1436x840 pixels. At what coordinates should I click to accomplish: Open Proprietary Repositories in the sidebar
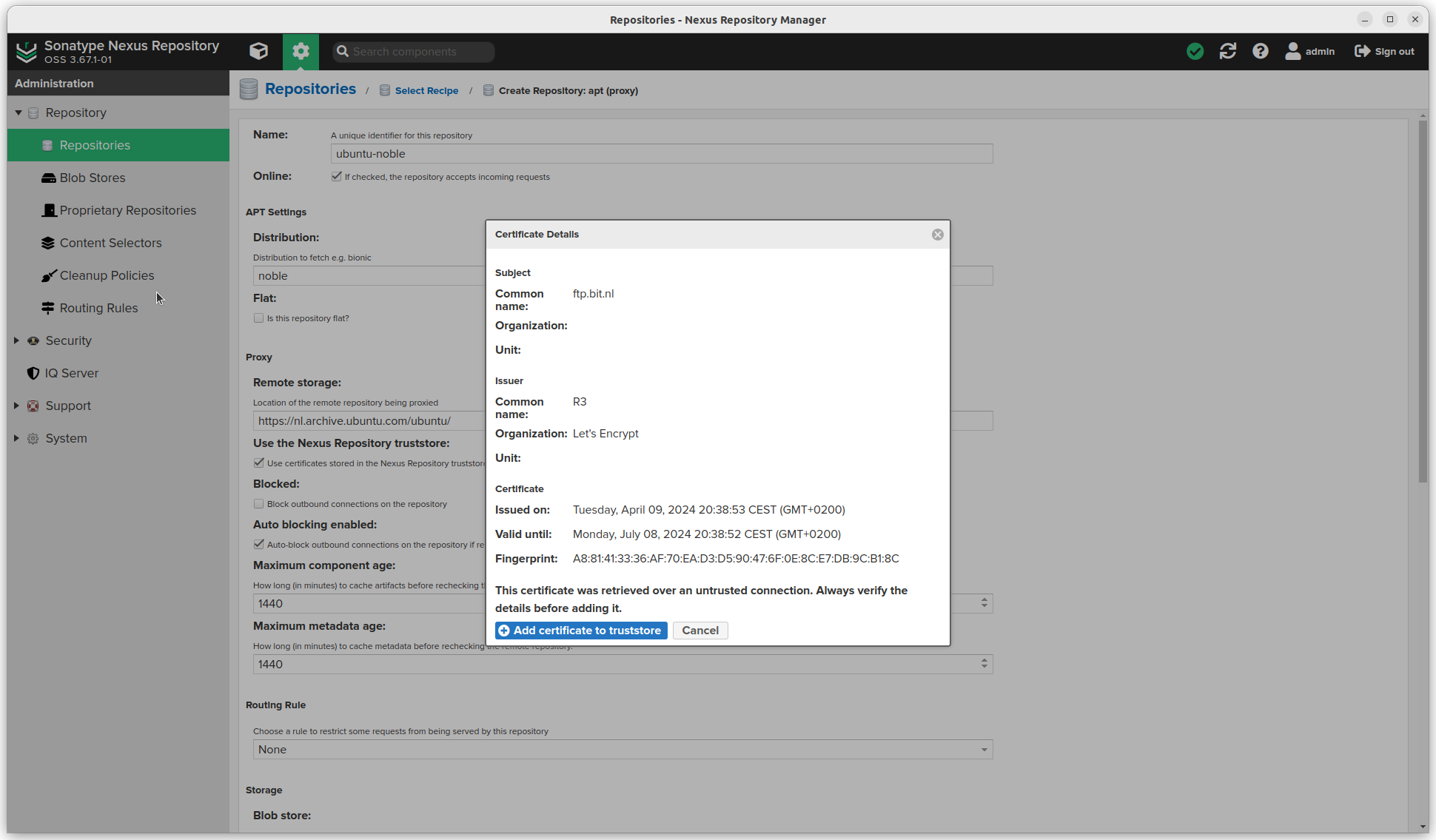(x=118, y=210)
